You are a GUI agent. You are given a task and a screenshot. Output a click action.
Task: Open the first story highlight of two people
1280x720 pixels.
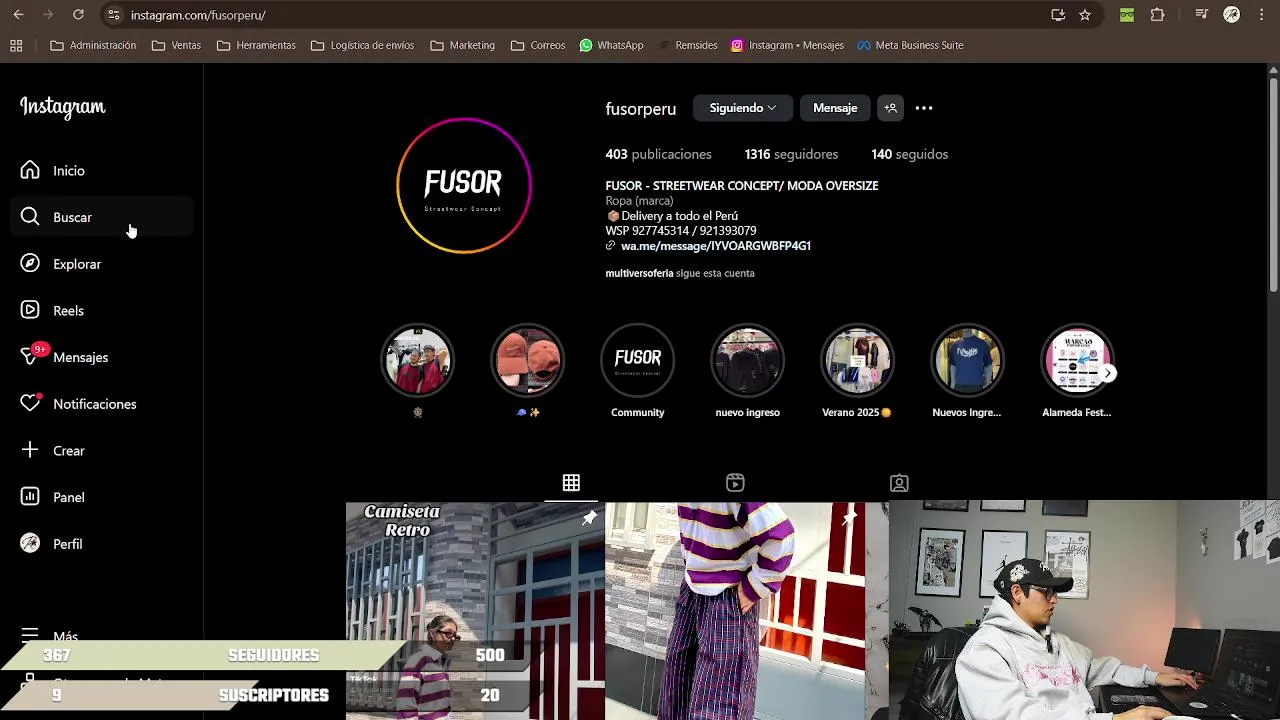(x=418, y=371)
